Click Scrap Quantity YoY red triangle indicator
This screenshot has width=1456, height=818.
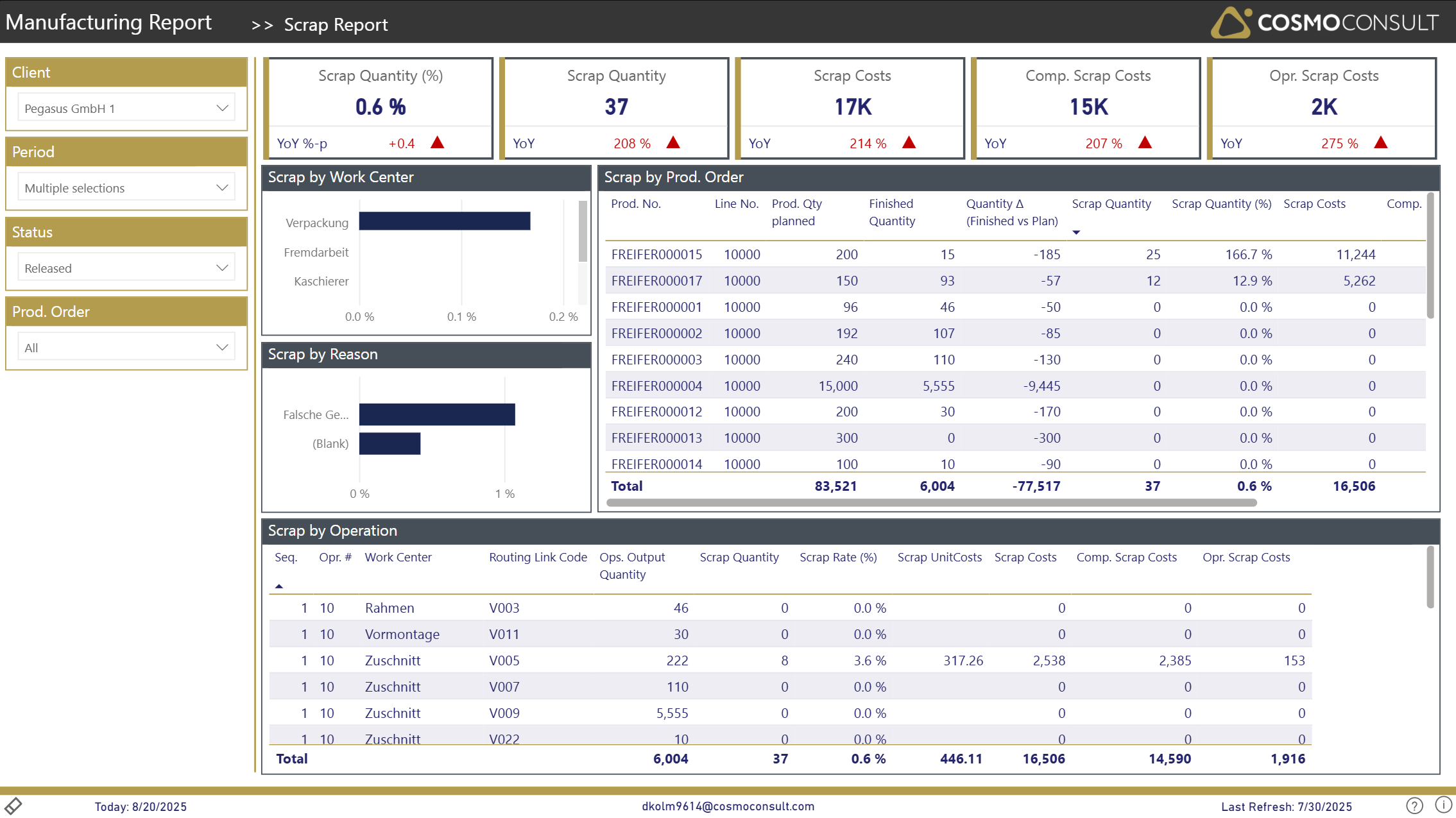[673, 142]
